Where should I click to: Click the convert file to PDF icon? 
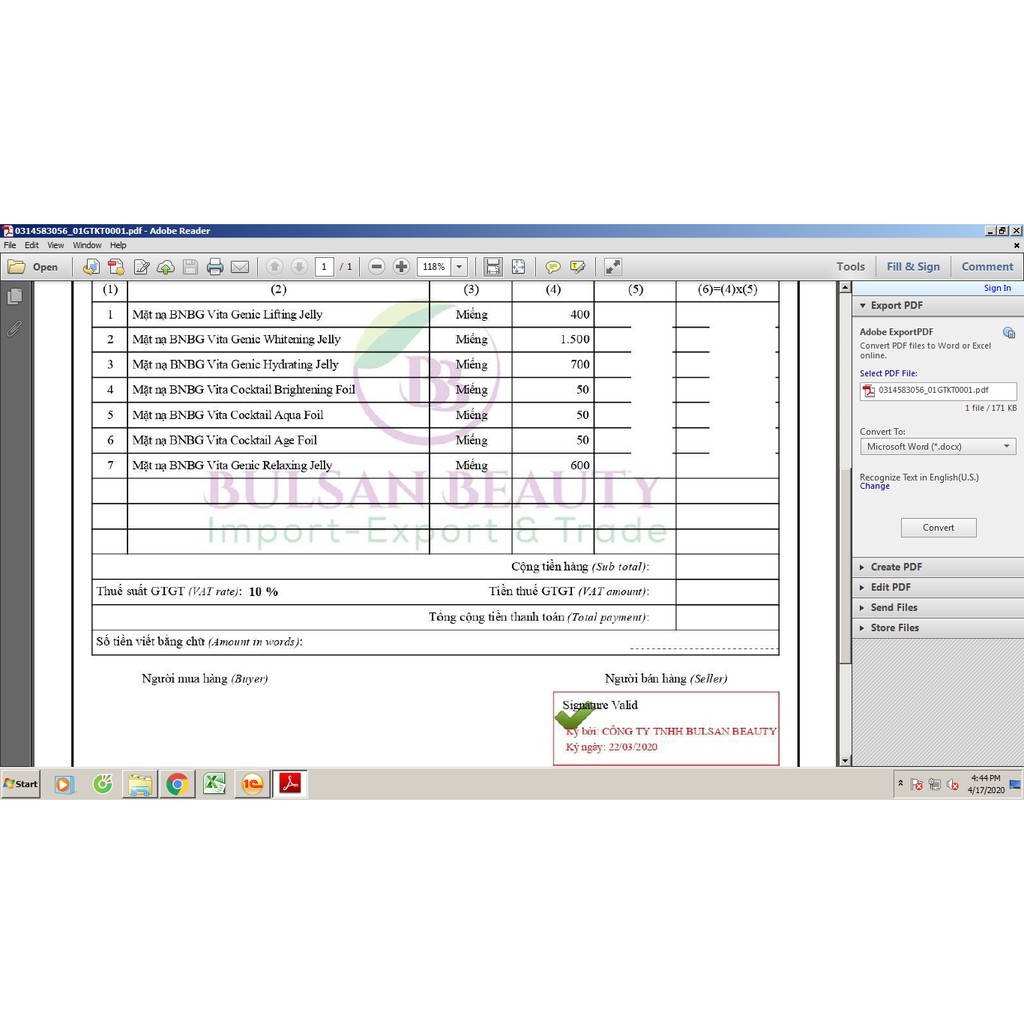(91, 266)
